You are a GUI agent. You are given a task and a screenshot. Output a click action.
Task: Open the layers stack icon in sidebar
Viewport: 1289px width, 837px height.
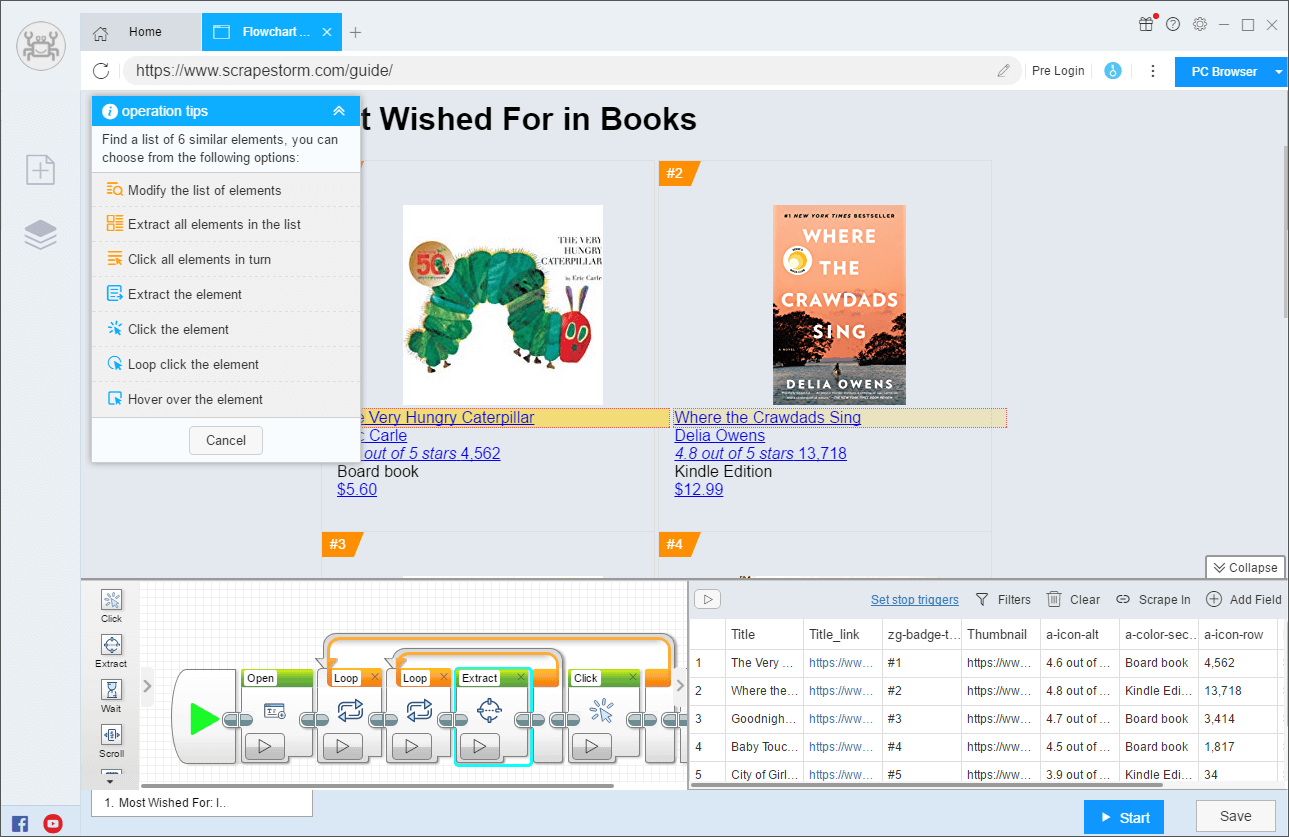(x=41, y=234)
